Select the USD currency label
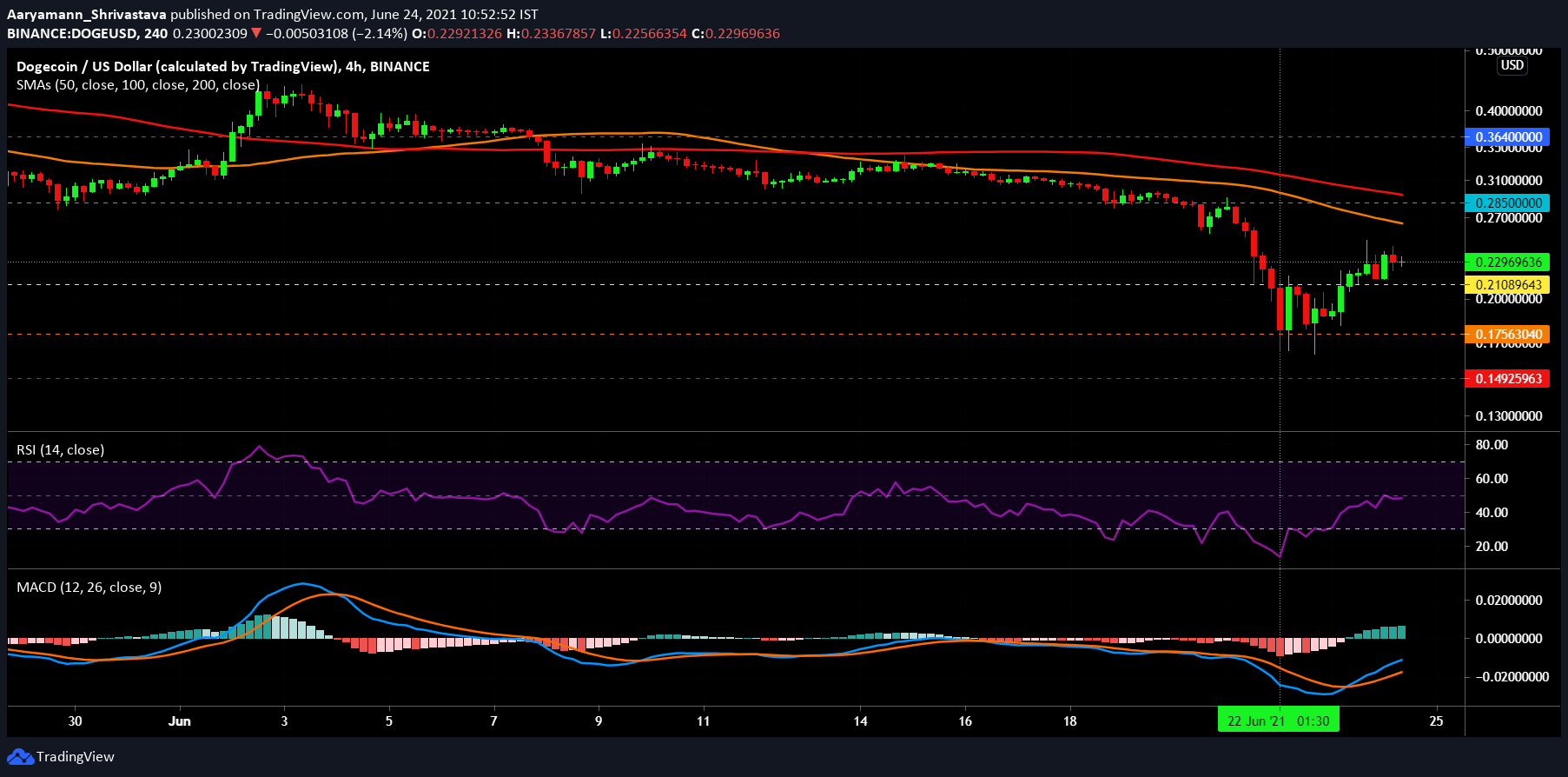Image resolution: width=1568 pixels, height=777 pixels. (x=1512, y=65)
